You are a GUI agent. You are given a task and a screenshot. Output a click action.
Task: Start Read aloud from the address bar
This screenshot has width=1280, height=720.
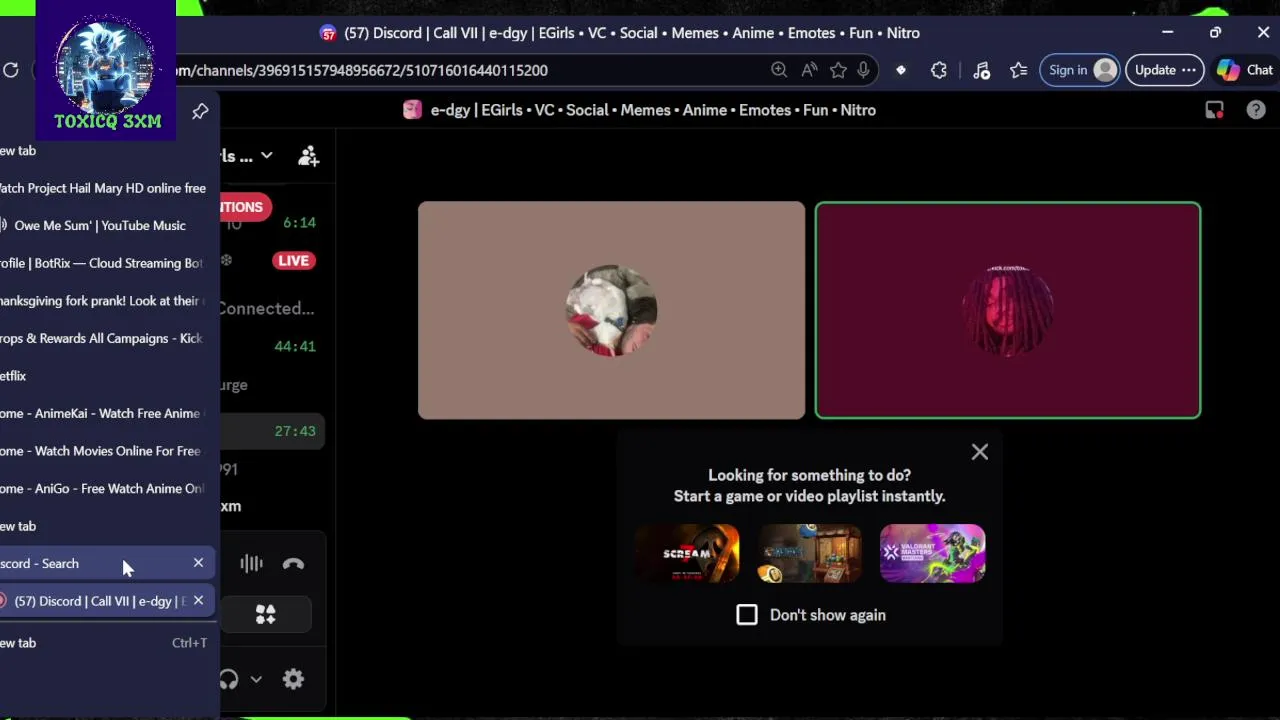point(809,70)
